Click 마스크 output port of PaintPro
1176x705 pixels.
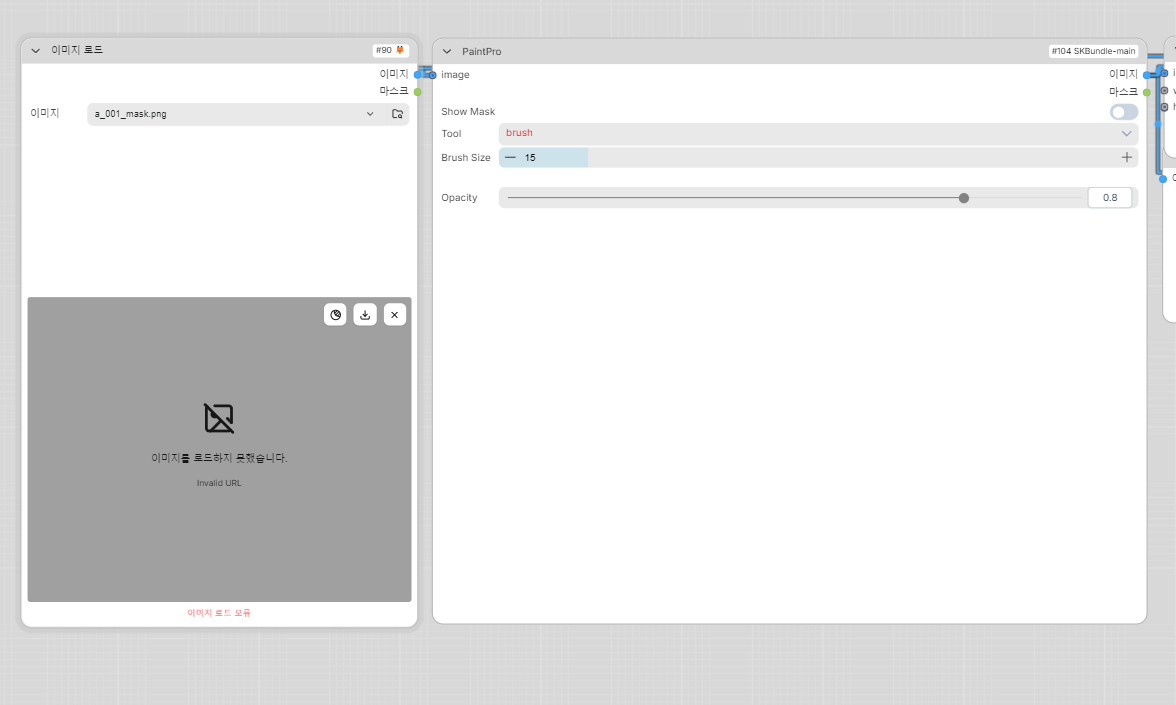pos(1147,92)
